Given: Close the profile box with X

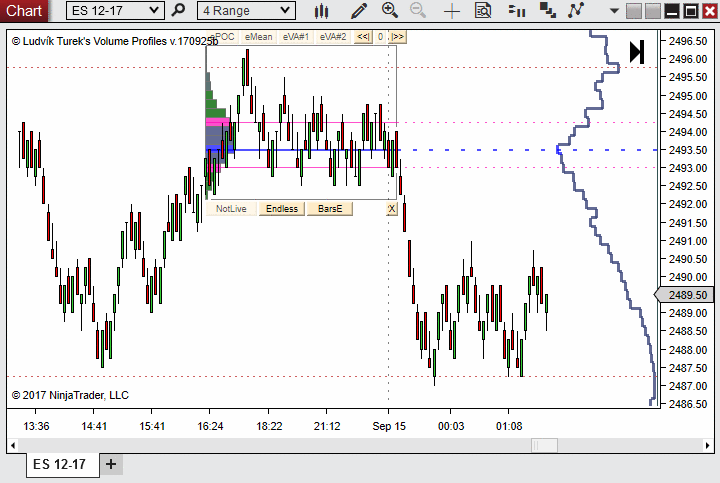Looking at the screenshot, I should click(x=391, y=209).
